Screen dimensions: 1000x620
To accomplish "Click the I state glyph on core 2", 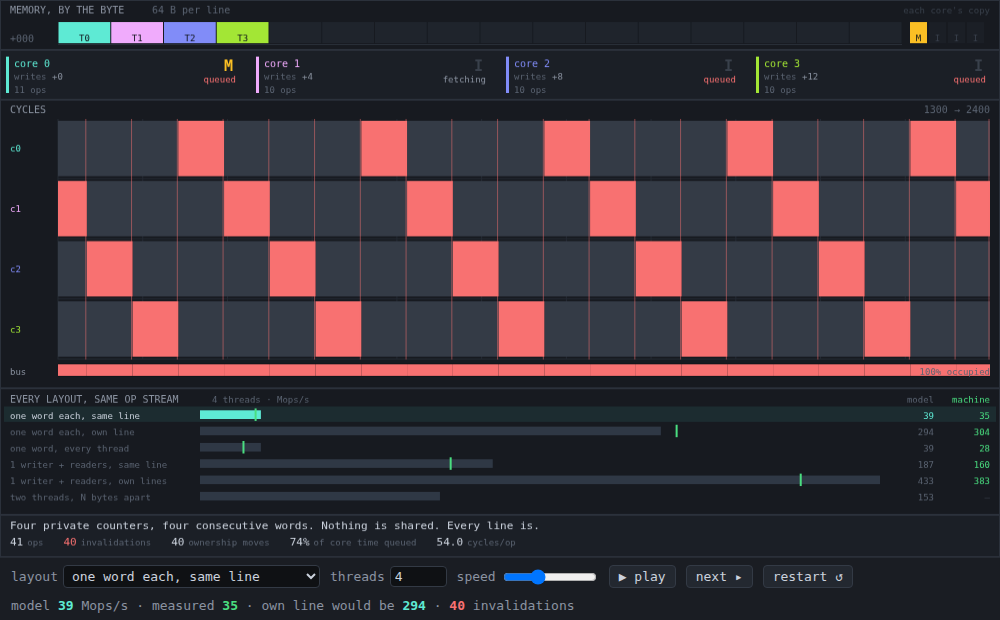I will click(728, 65).
